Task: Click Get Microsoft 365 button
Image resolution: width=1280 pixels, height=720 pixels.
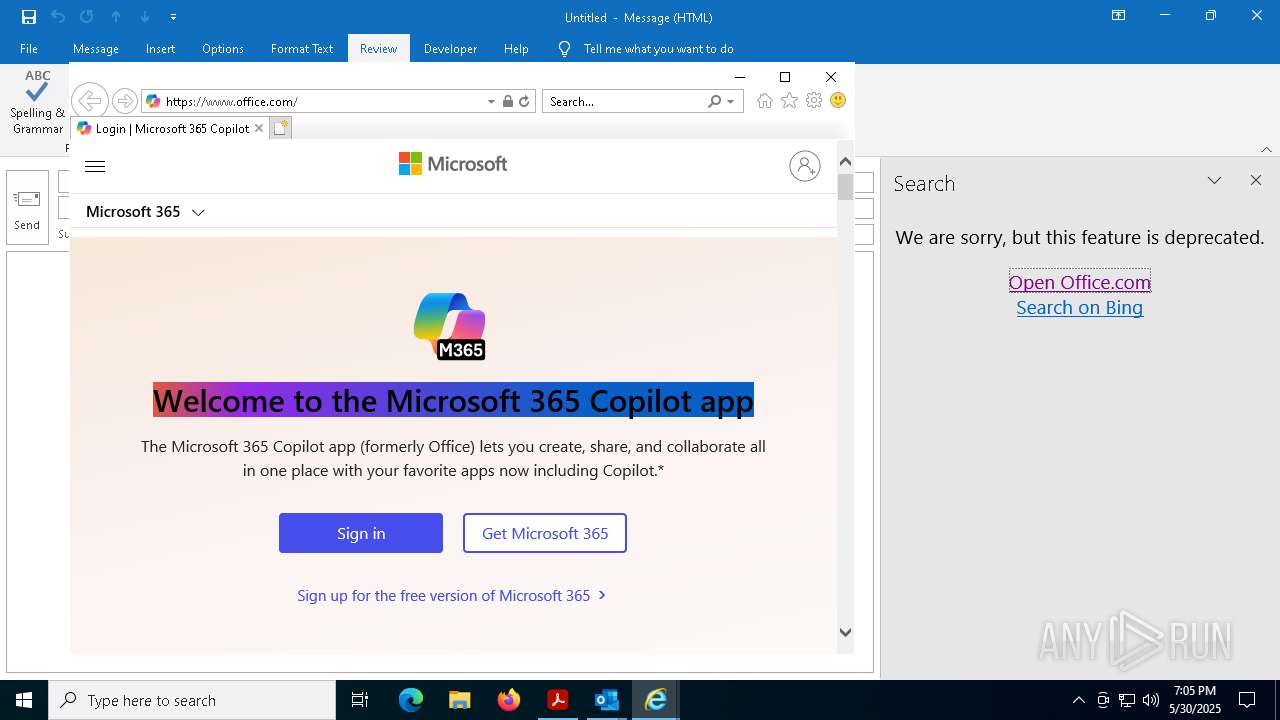Action: 545,533
